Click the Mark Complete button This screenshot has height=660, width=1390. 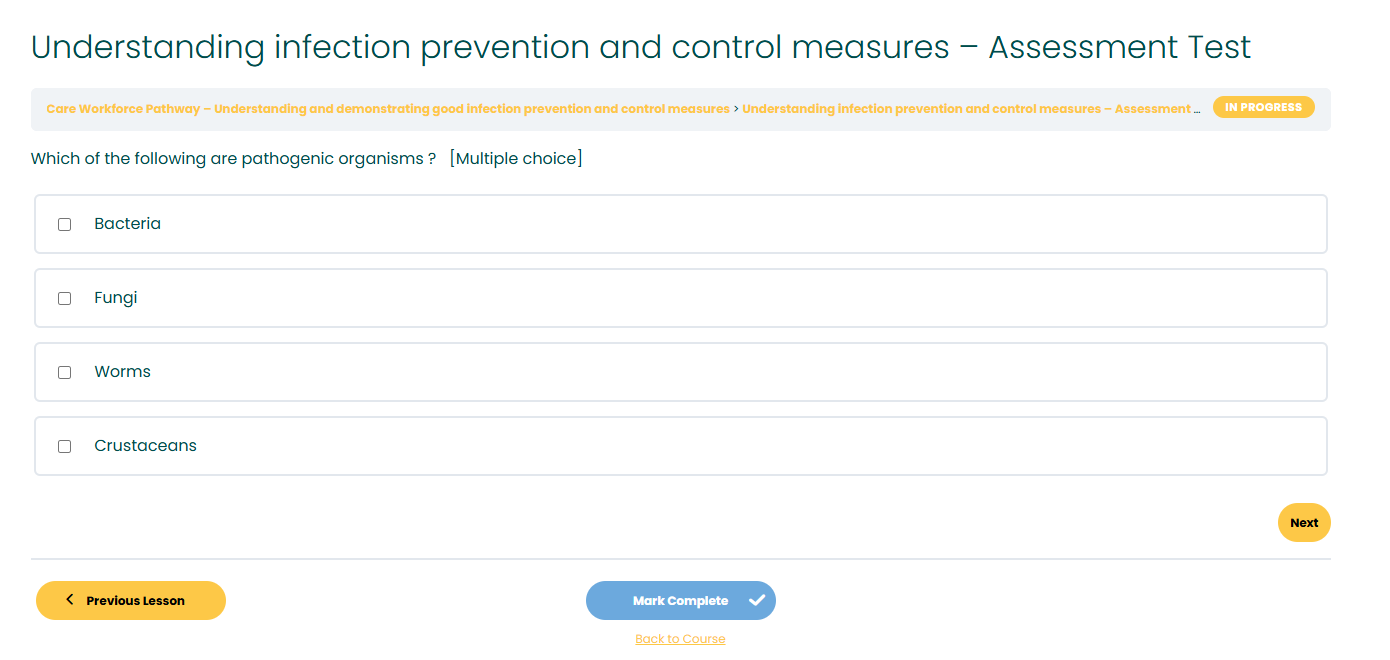tap(681, 600)
